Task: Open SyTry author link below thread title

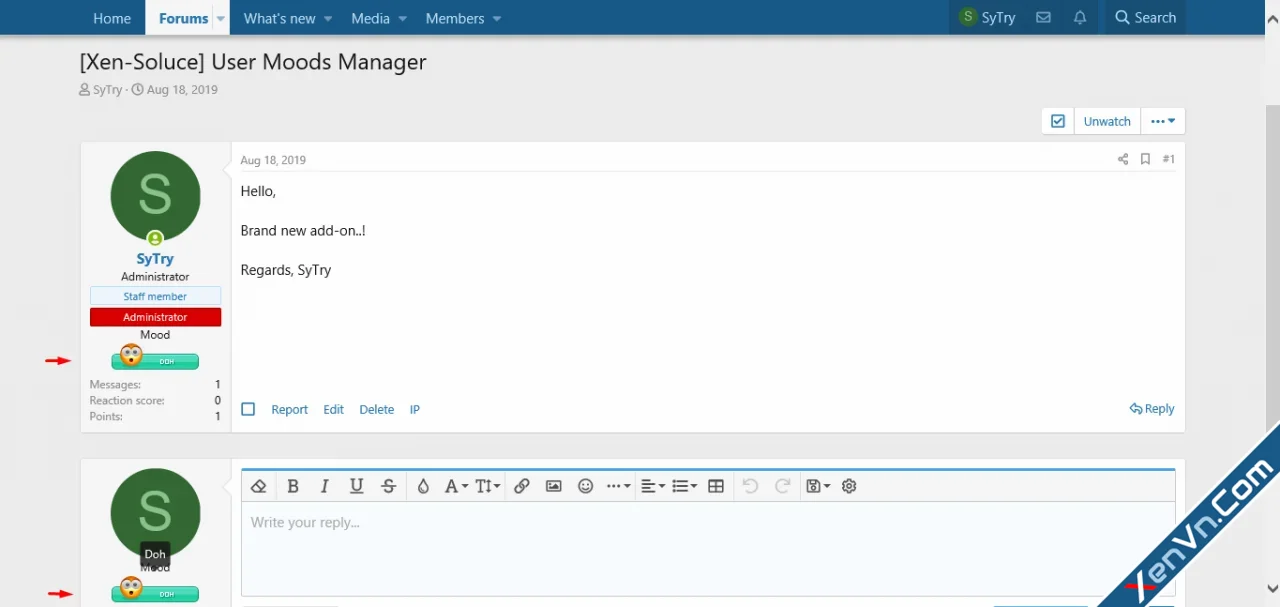Action: coord(108,89)
